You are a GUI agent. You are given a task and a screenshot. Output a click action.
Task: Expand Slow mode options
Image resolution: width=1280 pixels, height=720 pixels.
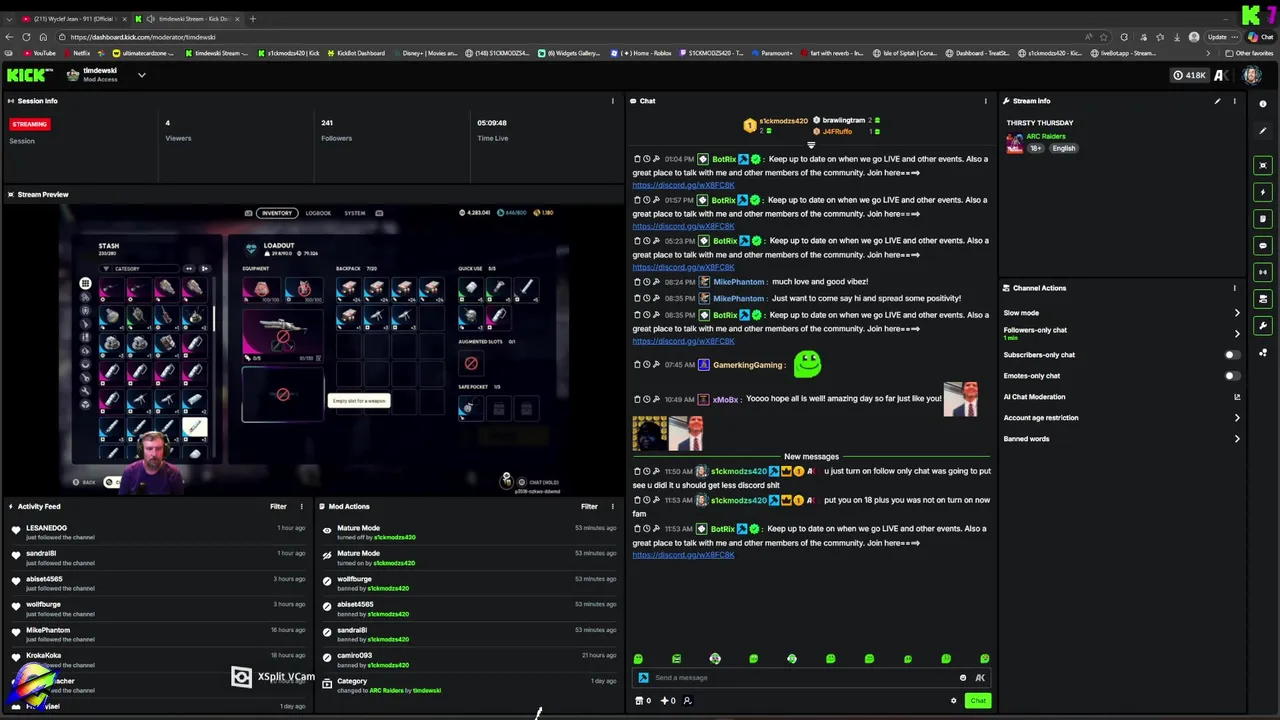pyautogui.click(x=1237, y=313)
